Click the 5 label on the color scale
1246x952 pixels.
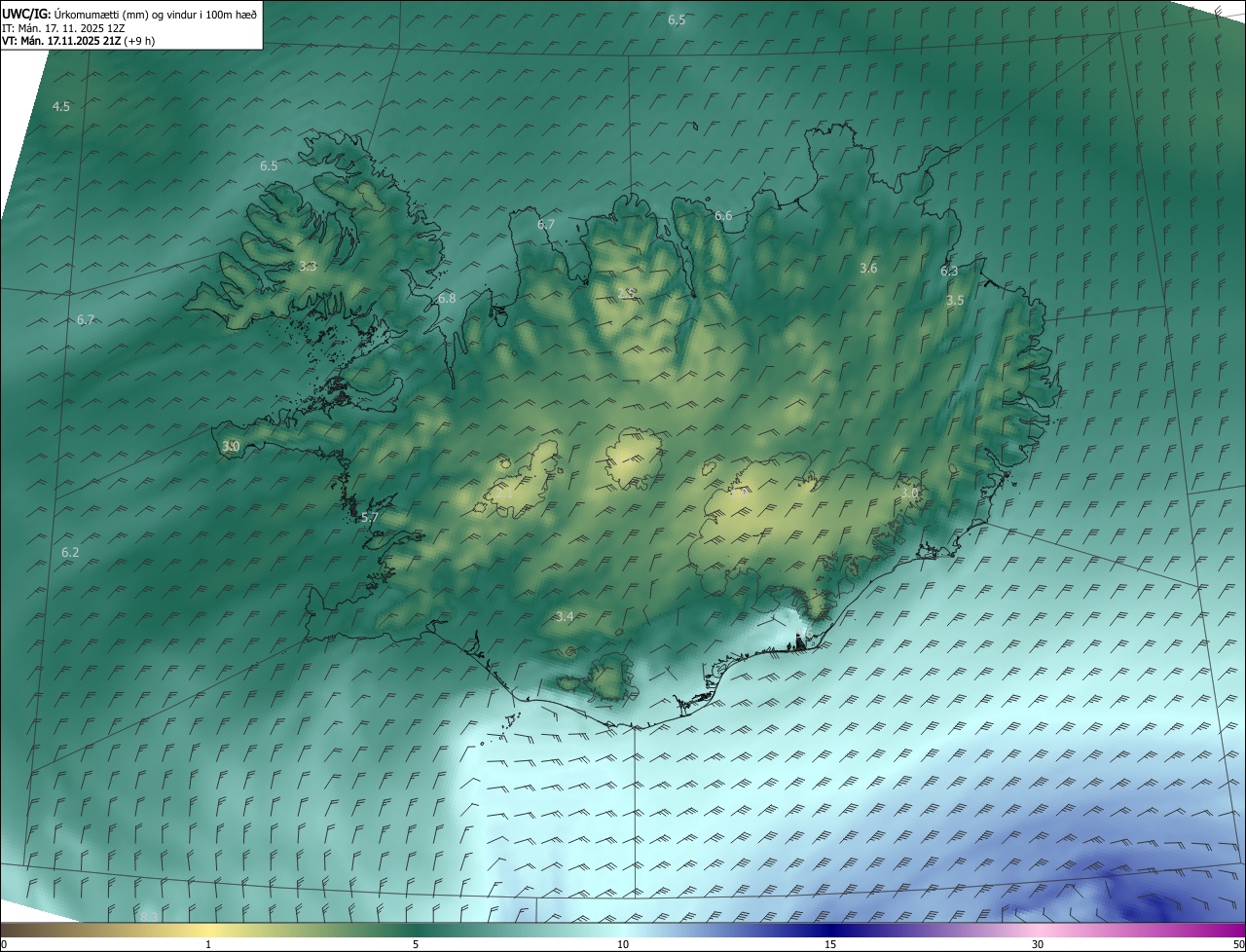416,944
